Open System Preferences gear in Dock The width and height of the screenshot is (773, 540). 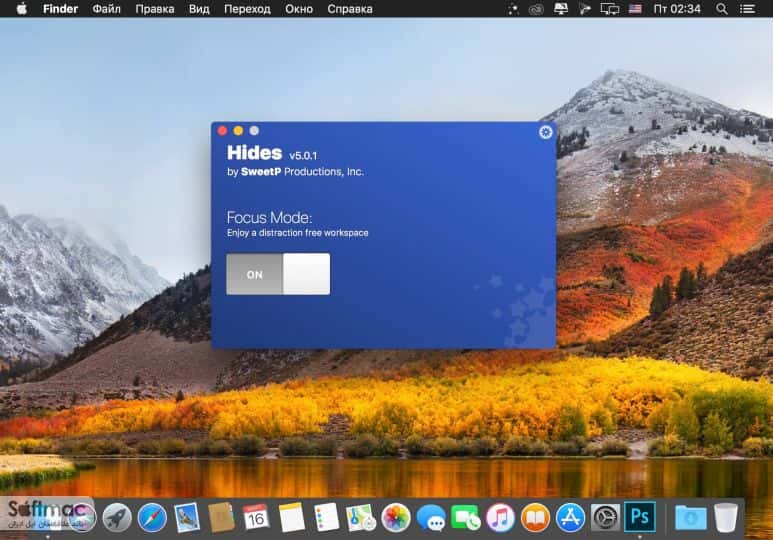(x=605, y=517)
